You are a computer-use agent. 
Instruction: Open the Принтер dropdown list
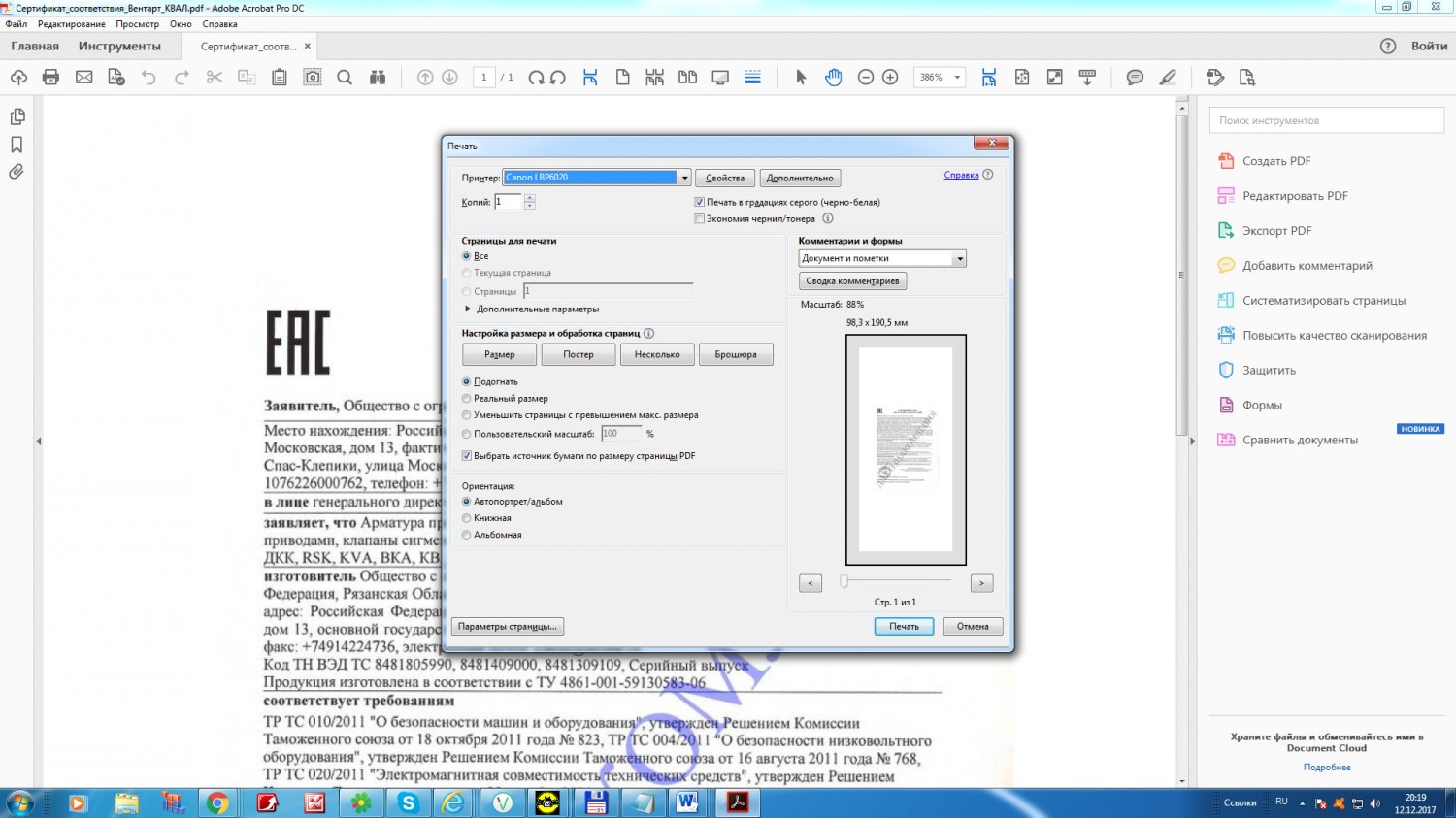684,178
